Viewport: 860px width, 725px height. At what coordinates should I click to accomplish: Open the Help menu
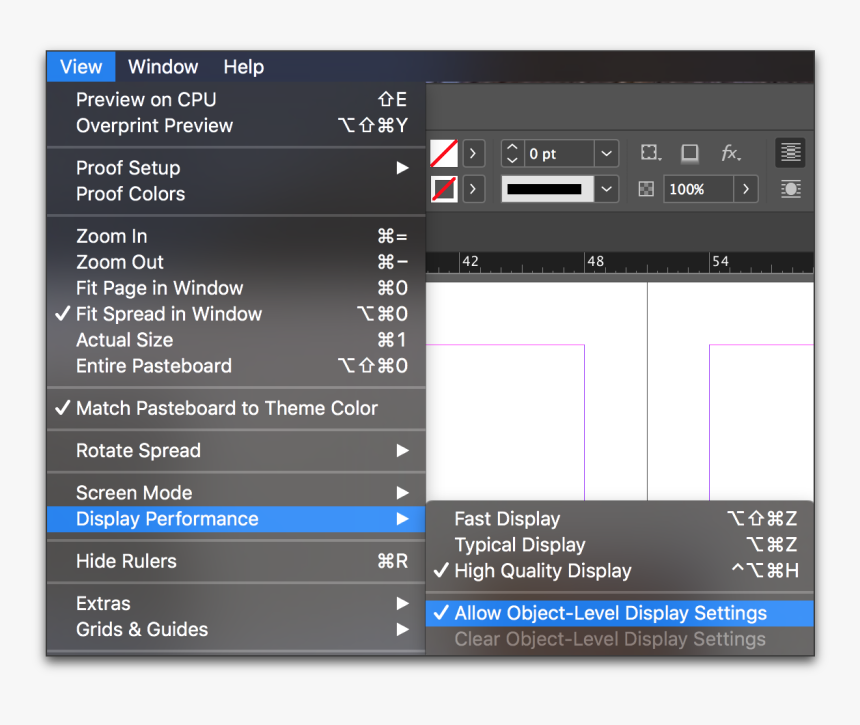pos(243,67)
